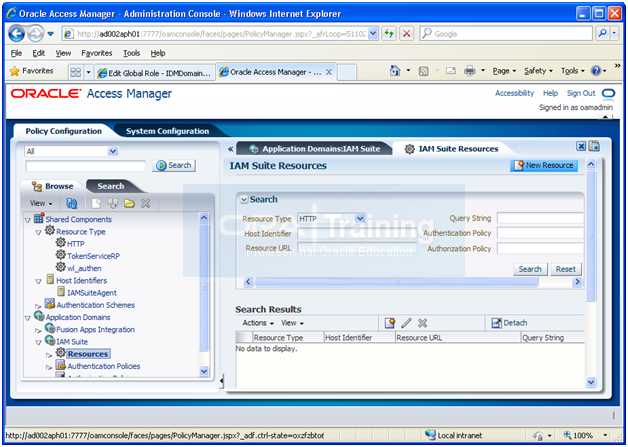Image resolution: width=628 pixels, height=447 pixels.
Task: Collapse the left navigation pane with double chevron
Action: [x=230, y=149]
